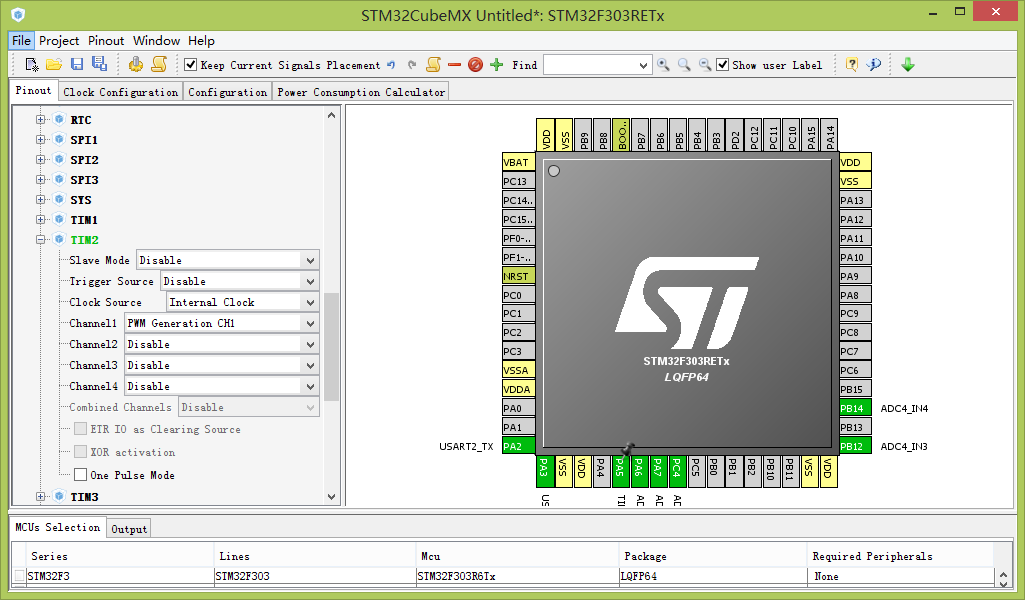Click ETR IO as Clearing Source checkbox
1025x600 pixels.
tap(80, 429)
